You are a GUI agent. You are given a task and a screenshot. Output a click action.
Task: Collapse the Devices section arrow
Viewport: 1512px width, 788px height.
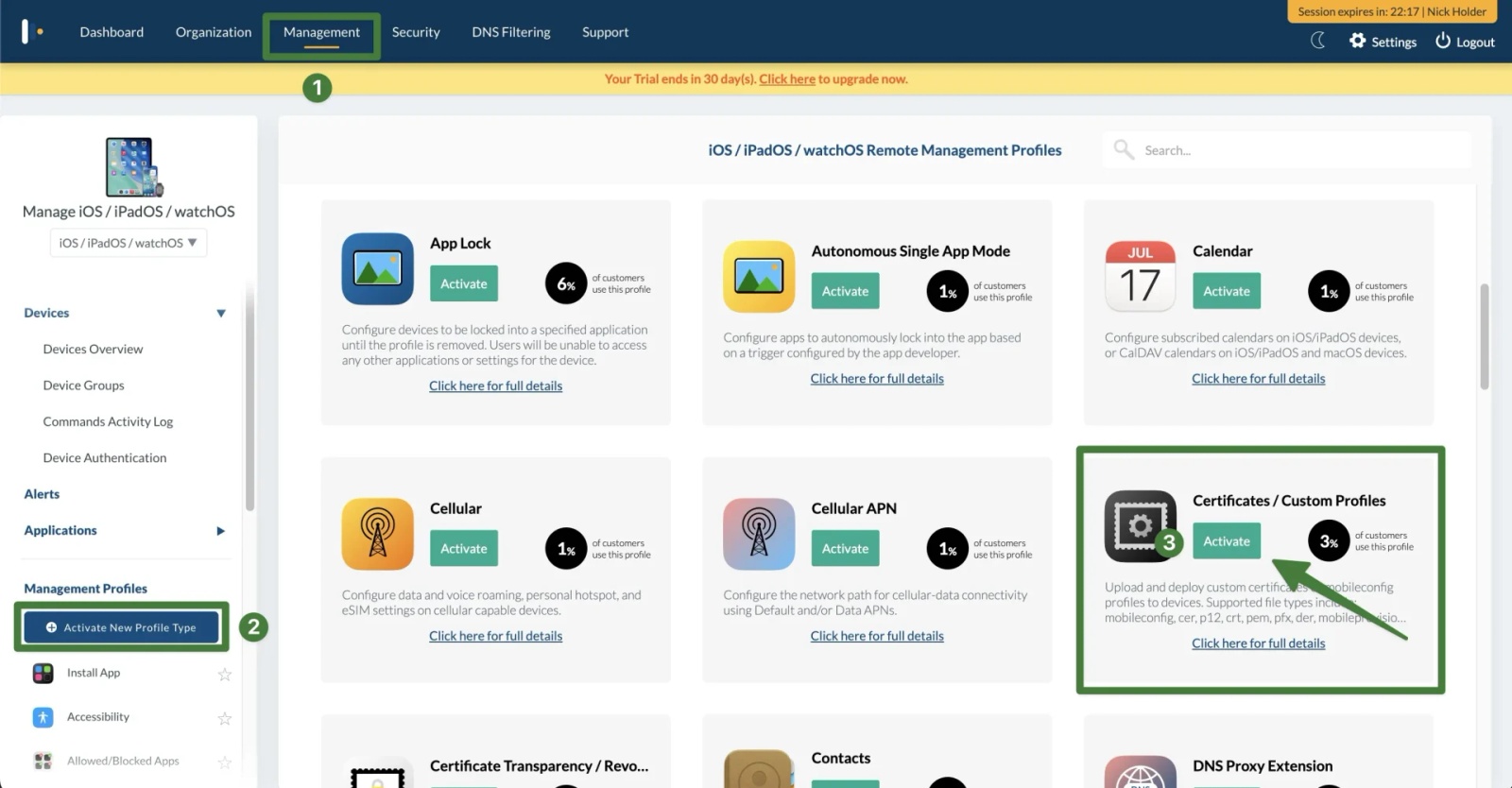click(x=221, y=313)
